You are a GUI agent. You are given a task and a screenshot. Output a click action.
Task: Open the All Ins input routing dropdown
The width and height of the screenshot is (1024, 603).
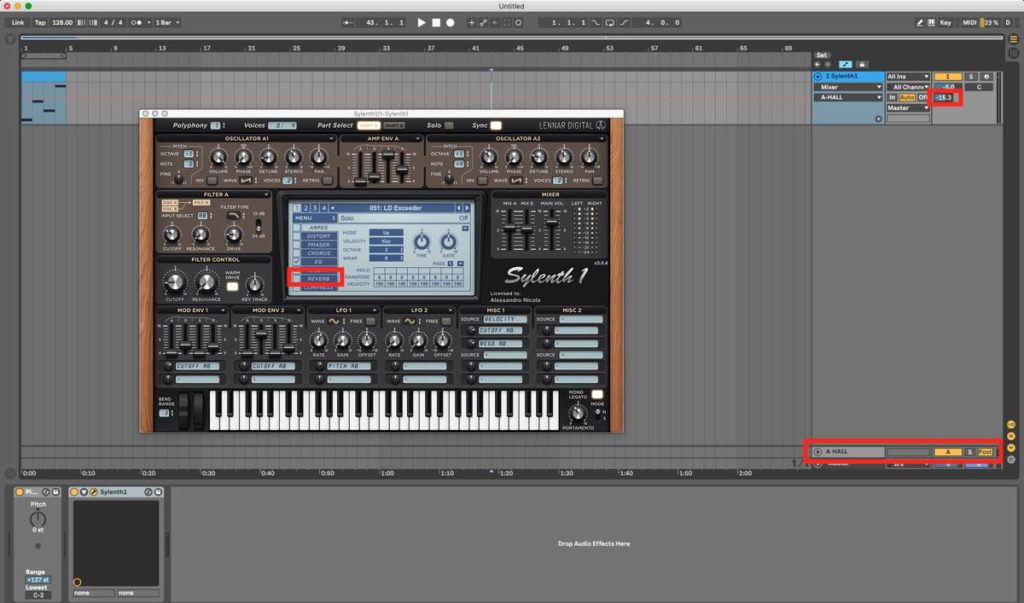pos(908,77)
